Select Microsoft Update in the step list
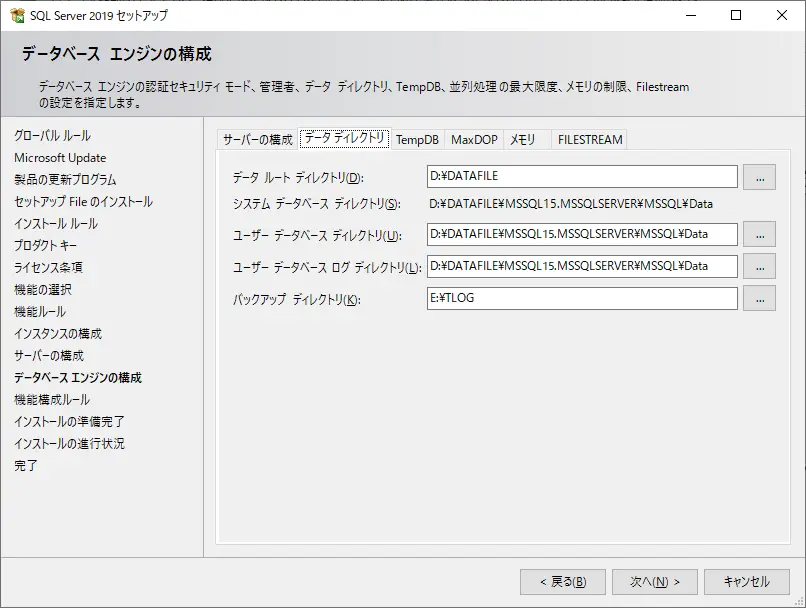Image resolution: width=806 pixels, height=608 pixels. pyautogui.click(x=60, y=158)
